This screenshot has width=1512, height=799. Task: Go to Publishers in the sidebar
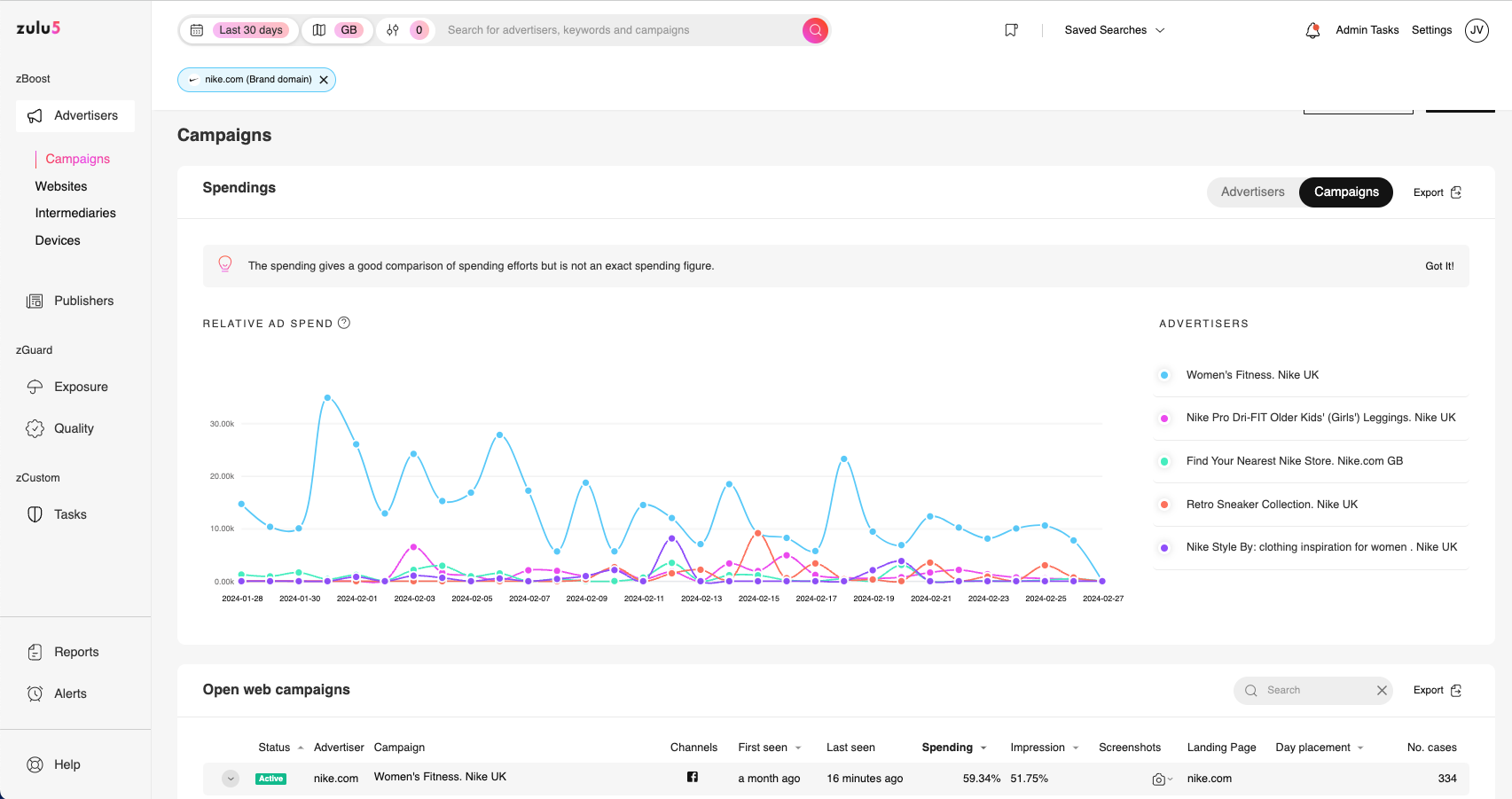click(x=83, y=301)
